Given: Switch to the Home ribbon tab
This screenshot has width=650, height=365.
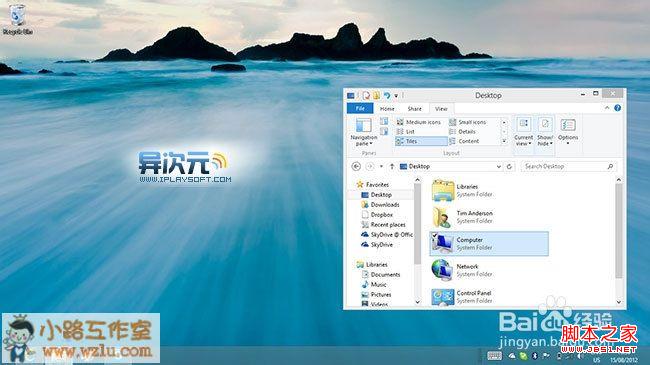Looking at the screenshot, I should (x=387, y=109).
